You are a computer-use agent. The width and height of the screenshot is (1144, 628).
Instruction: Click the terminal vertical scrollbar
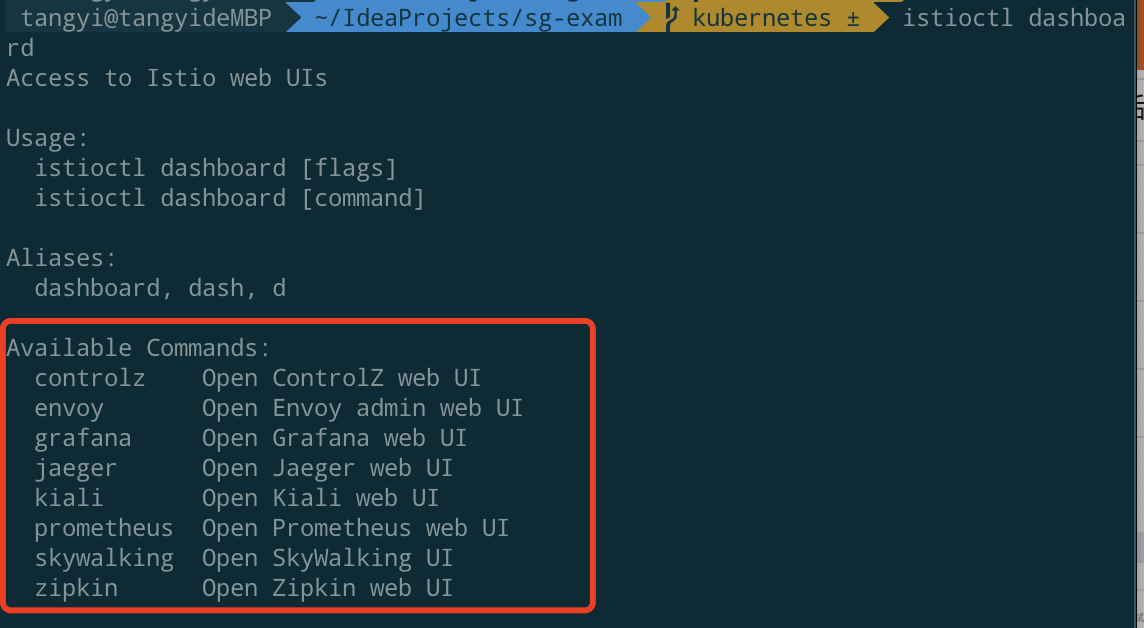(1140, 314)
